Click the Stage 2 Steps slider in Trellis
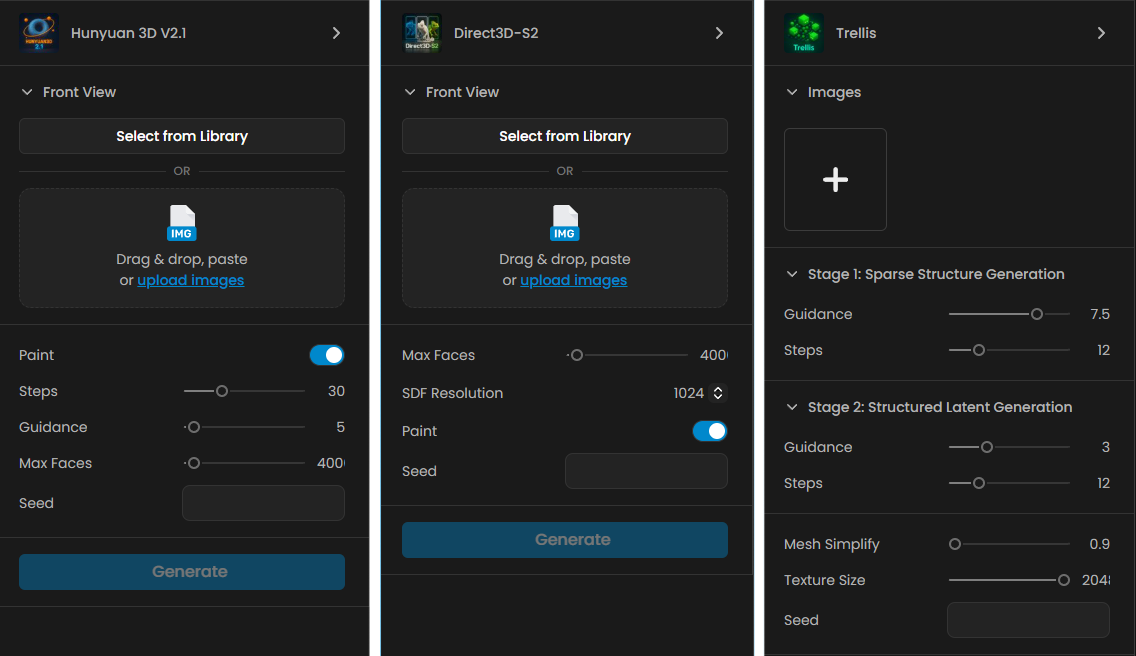Viewport: 1136px width, 656px height. click(x=1009, y=483)
